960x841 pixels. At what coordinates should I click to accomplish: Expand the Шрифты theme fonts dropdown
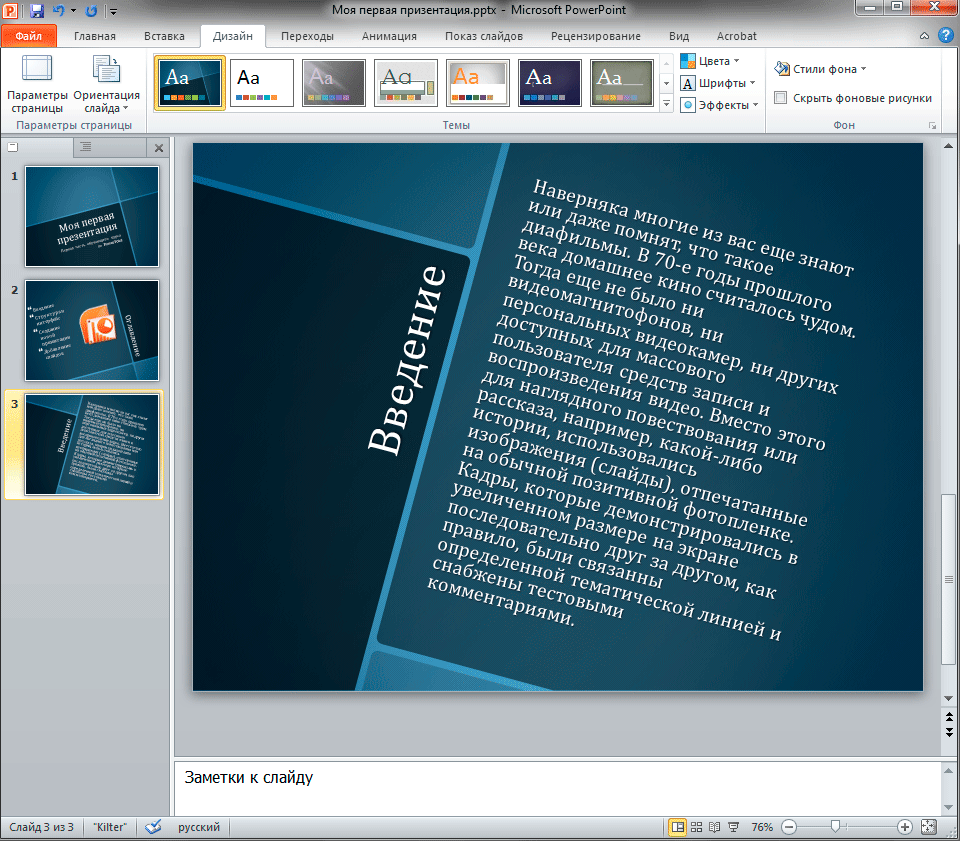(719, 83)
